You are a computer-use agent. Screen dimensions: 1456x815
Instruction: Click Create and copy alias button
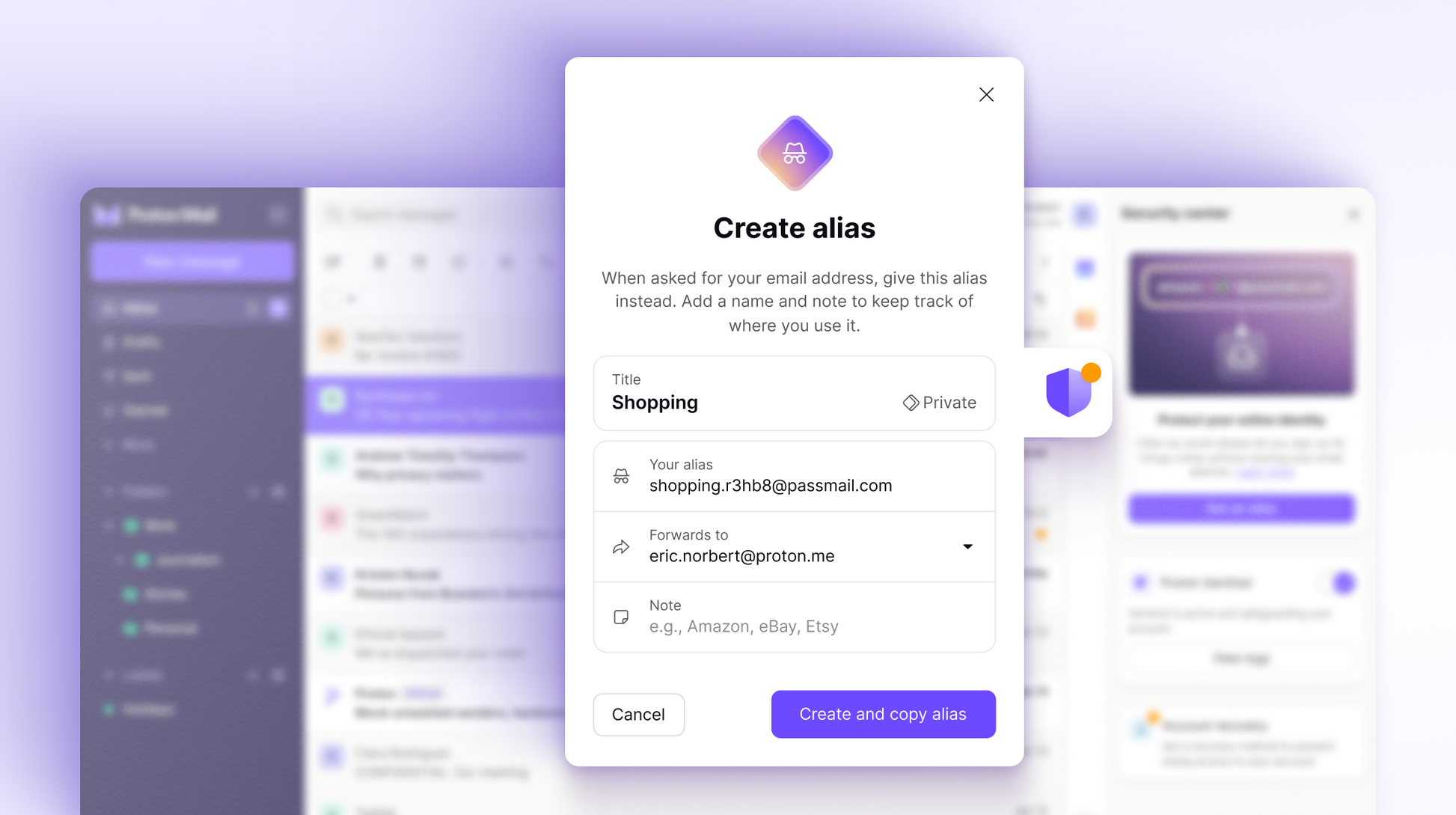[882, 714]
